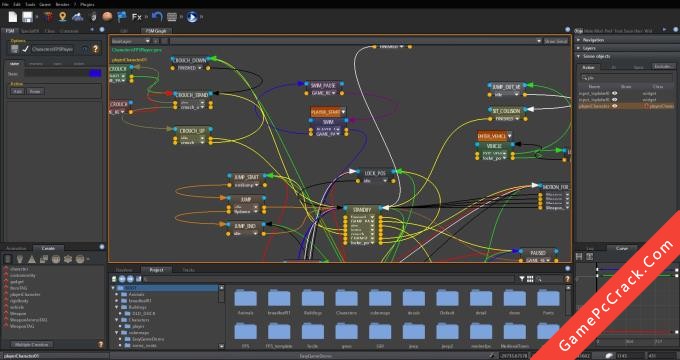Click the Multiple Creation button

point(31,344)
